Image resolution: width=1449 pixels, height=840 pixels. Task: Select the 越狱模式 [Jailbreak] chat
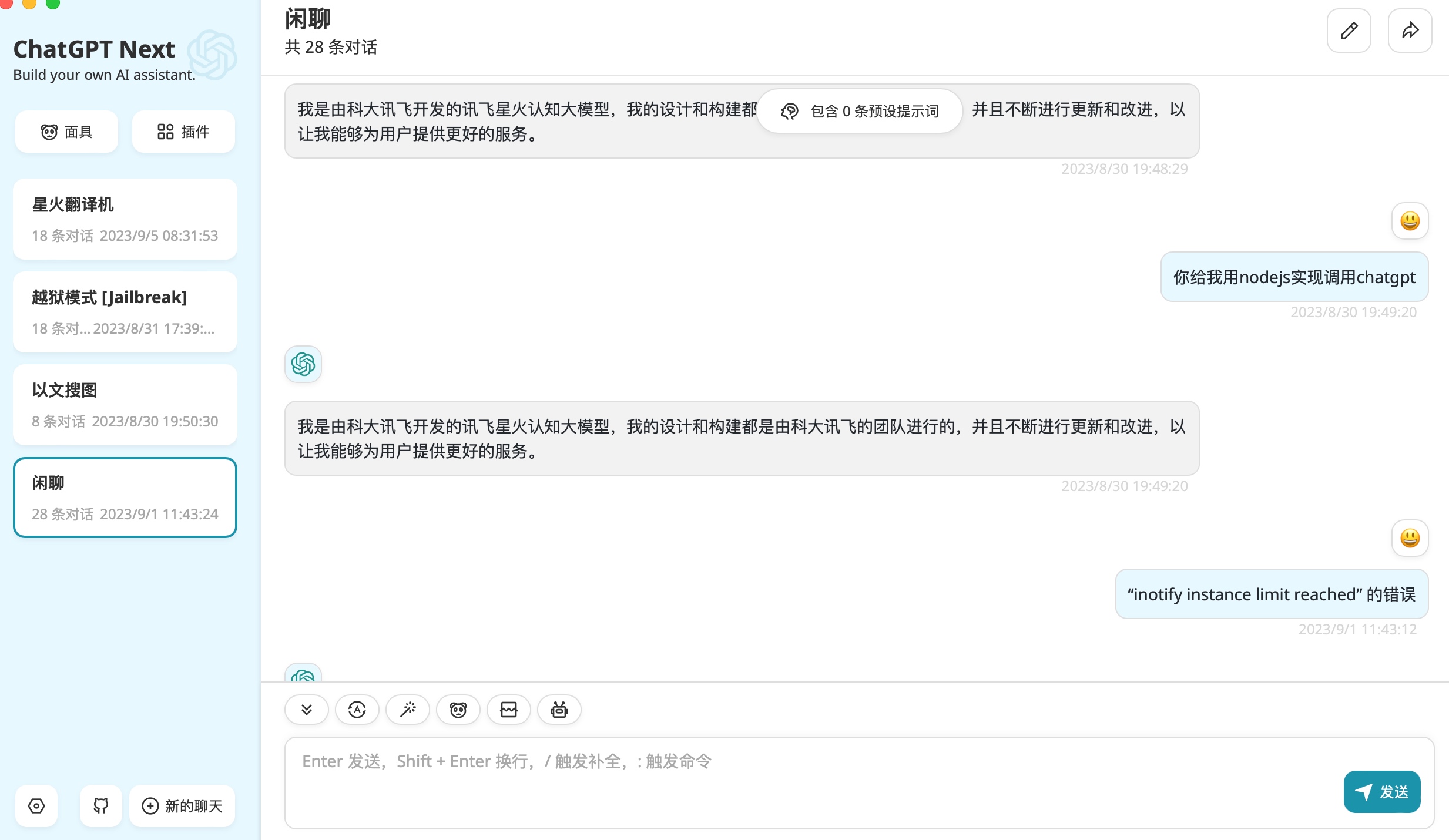coord(125,312)
